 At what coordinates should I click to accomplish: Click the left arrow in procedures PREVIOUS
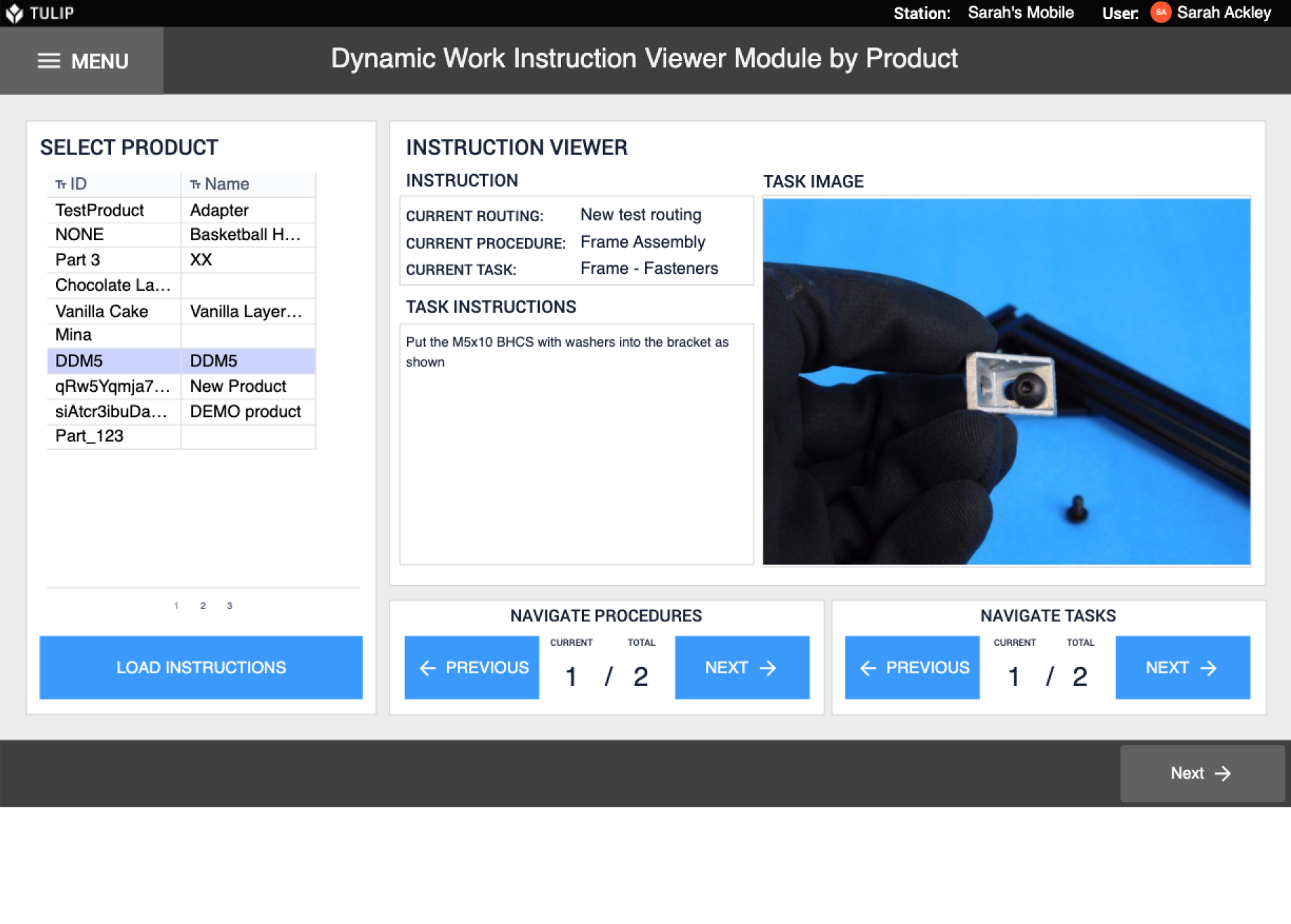[x=427, y=667]
